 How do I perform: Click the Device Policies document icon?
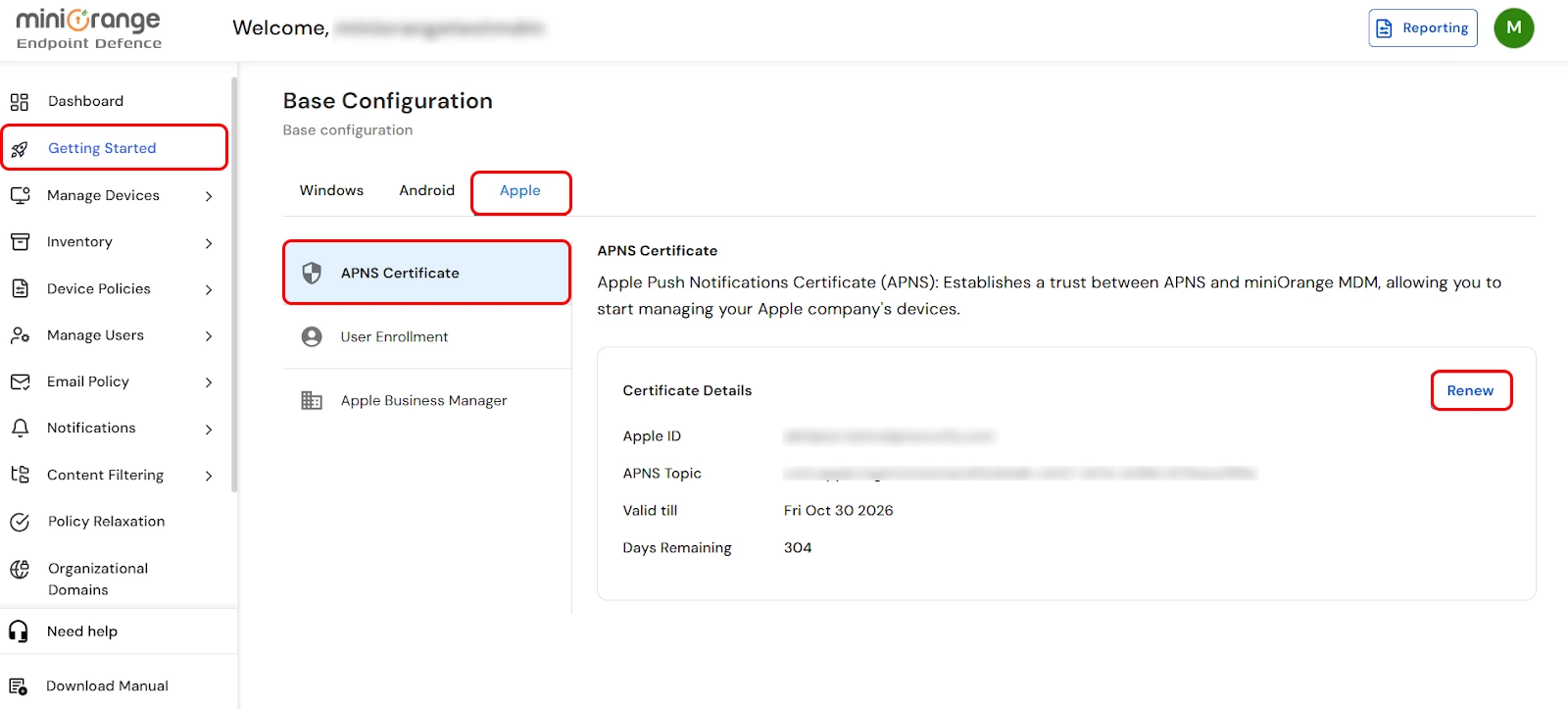[20, 288]
